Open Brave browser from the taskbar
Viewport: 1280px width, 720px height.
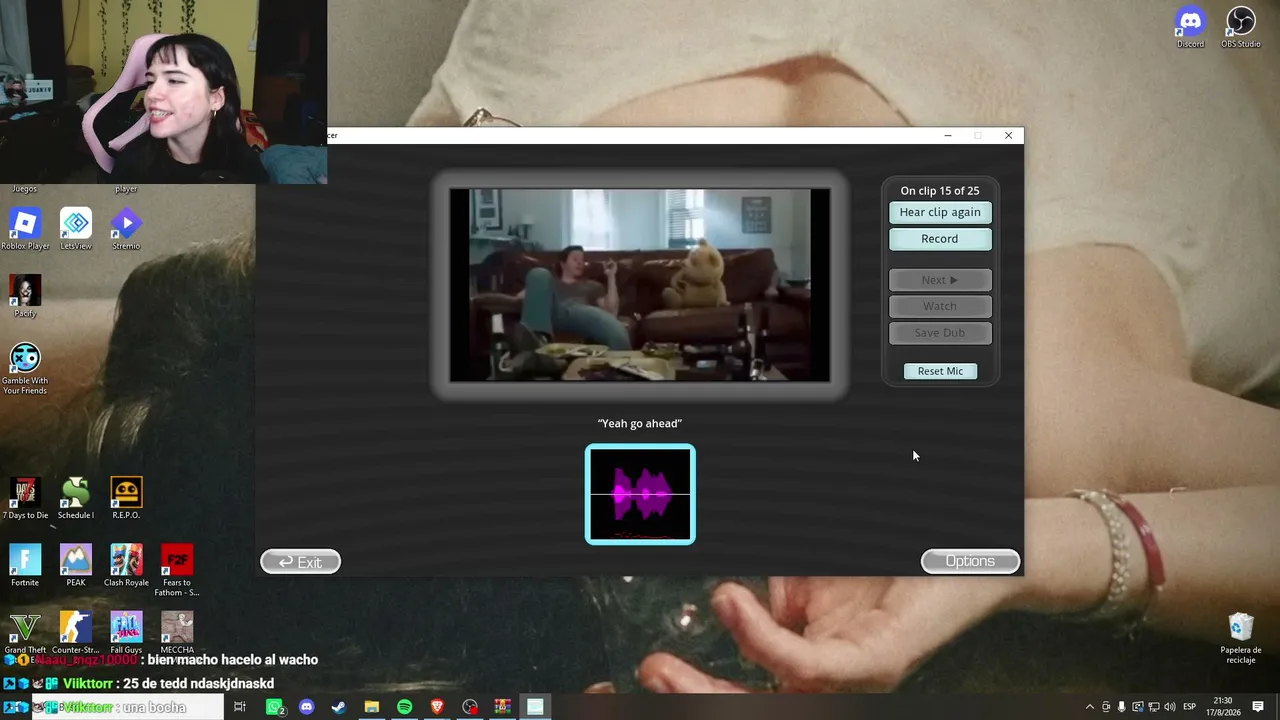tap(437, 707)
